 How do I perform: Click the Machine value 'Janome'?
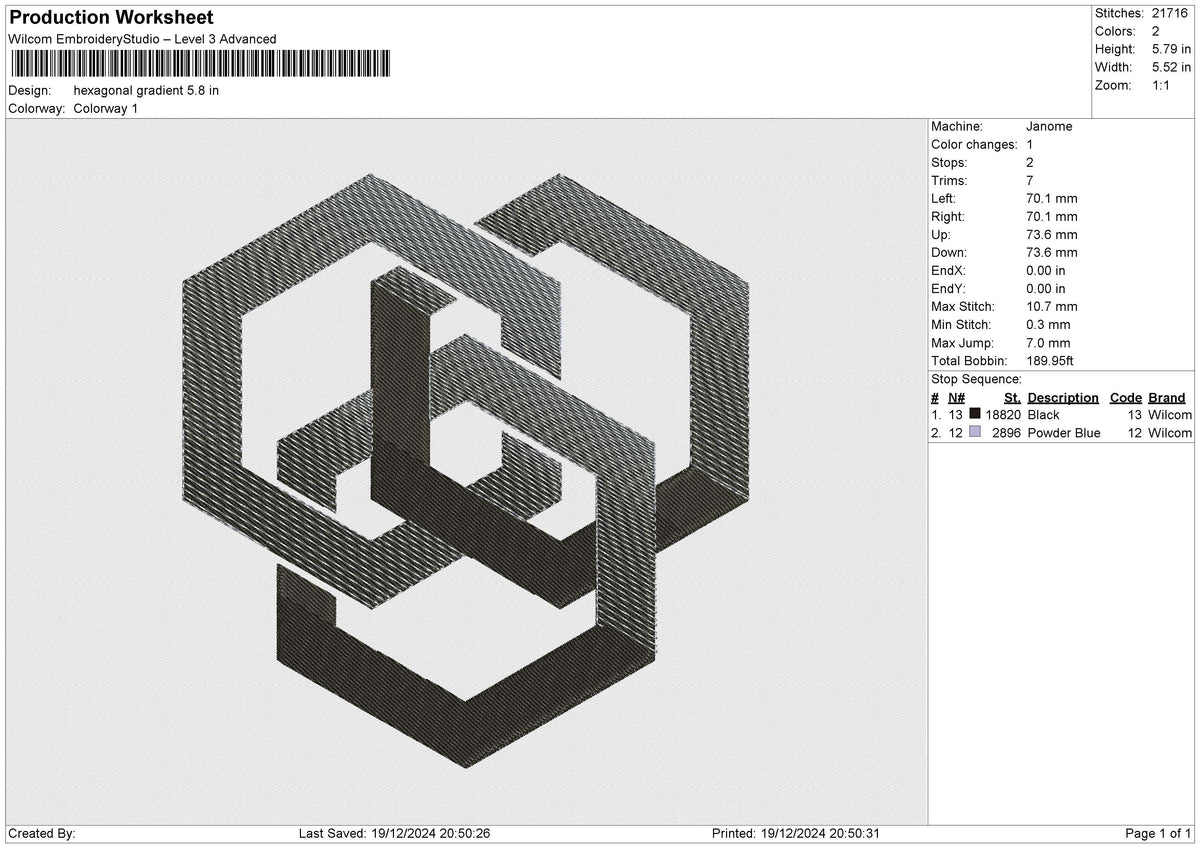point(1049,127)
